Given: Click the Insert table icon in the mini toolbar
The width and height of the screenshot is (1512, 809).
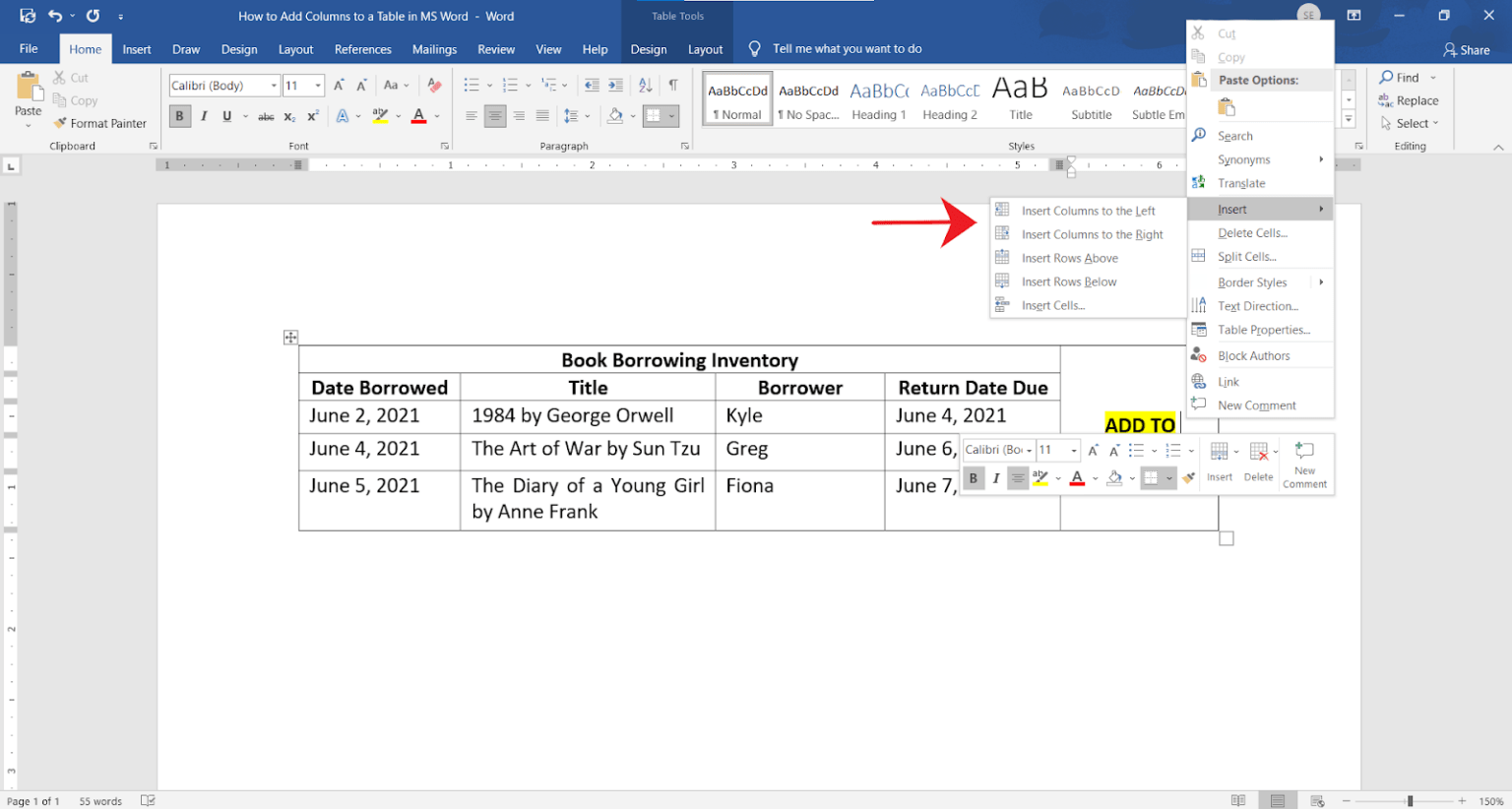Looking at the screenshot, I should (x=1219, y=452).
